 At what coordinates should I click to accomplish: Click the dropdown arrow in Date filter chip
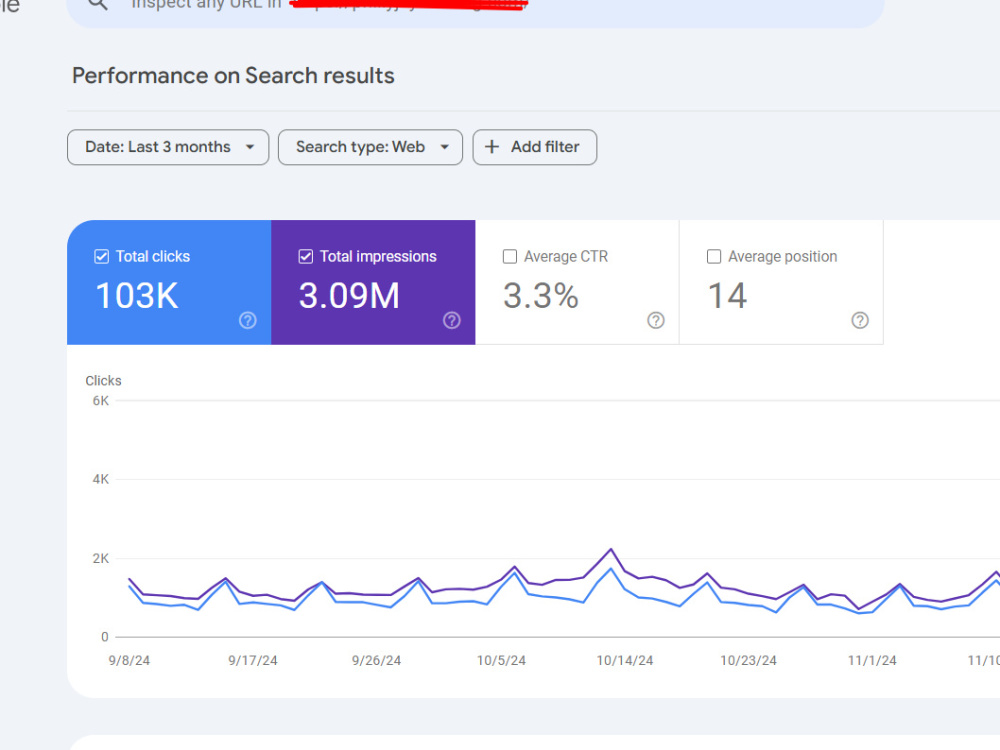click(x=250, y=147)
